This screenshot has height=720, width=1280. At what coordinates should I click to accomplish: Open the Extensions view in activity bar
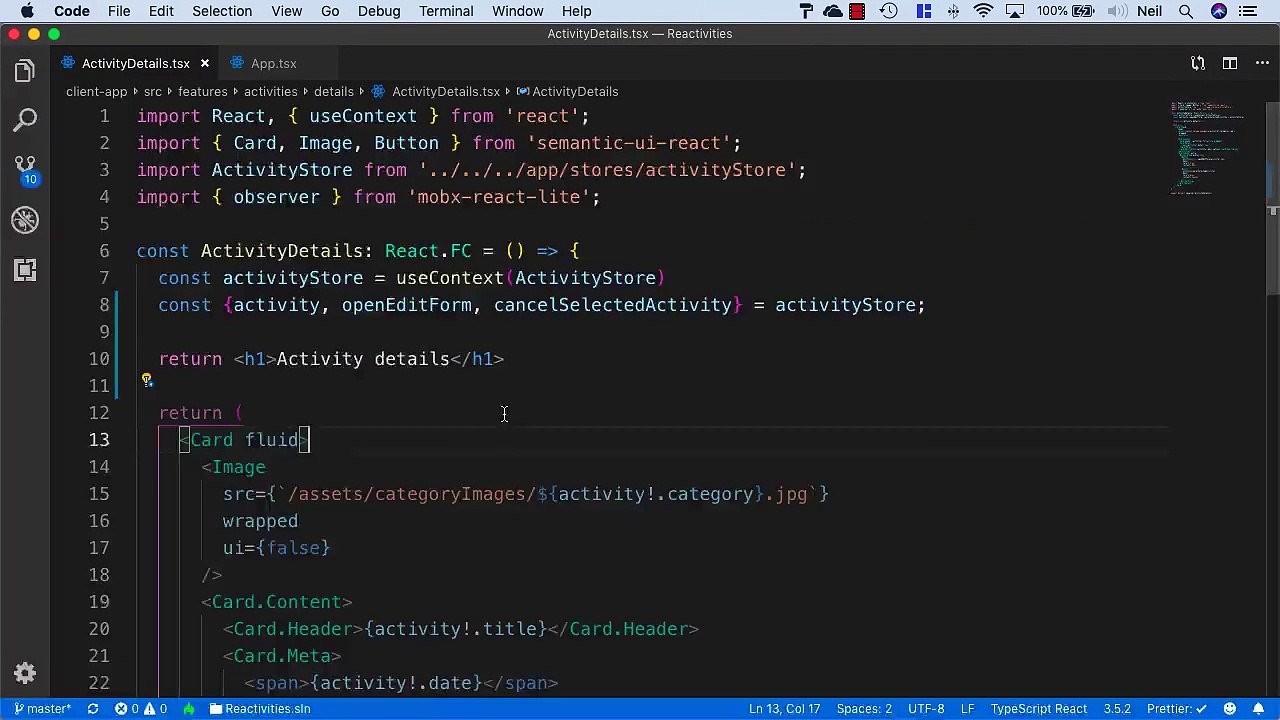pyautogui.click(x=25, y=269)
